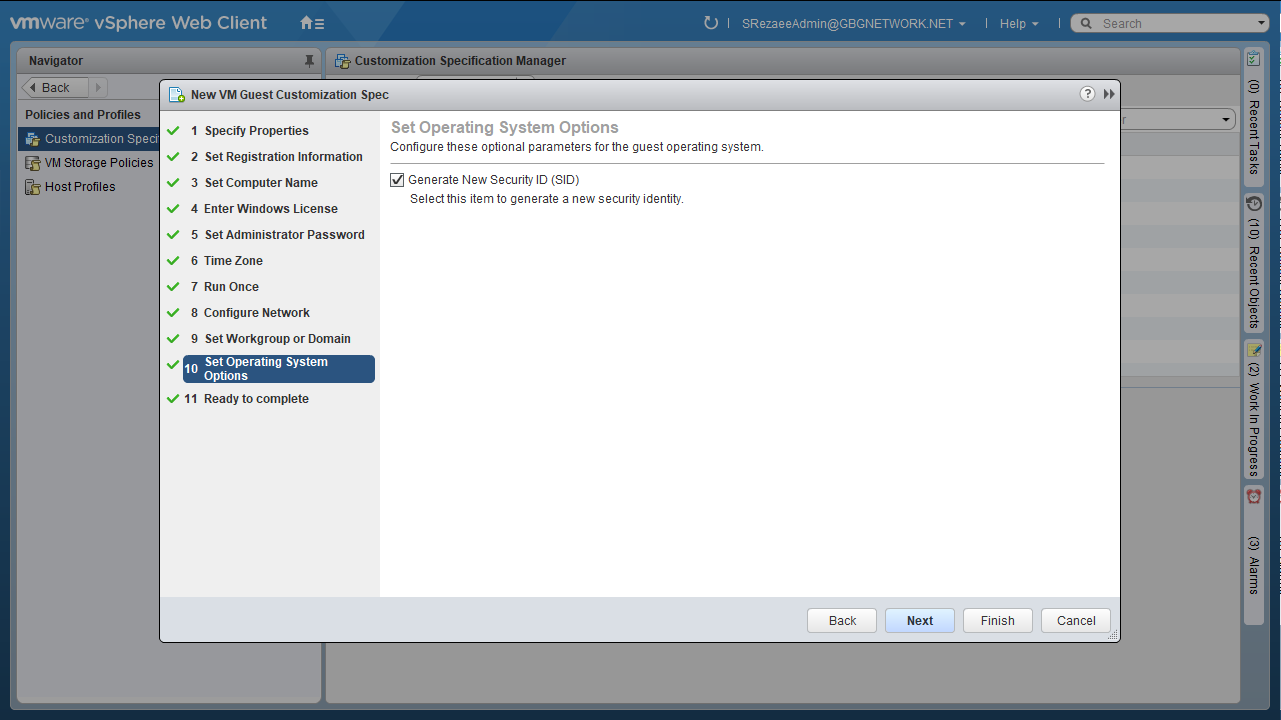Go to step 8 Configure Network

pyautogui.click(x=256, y=313)
